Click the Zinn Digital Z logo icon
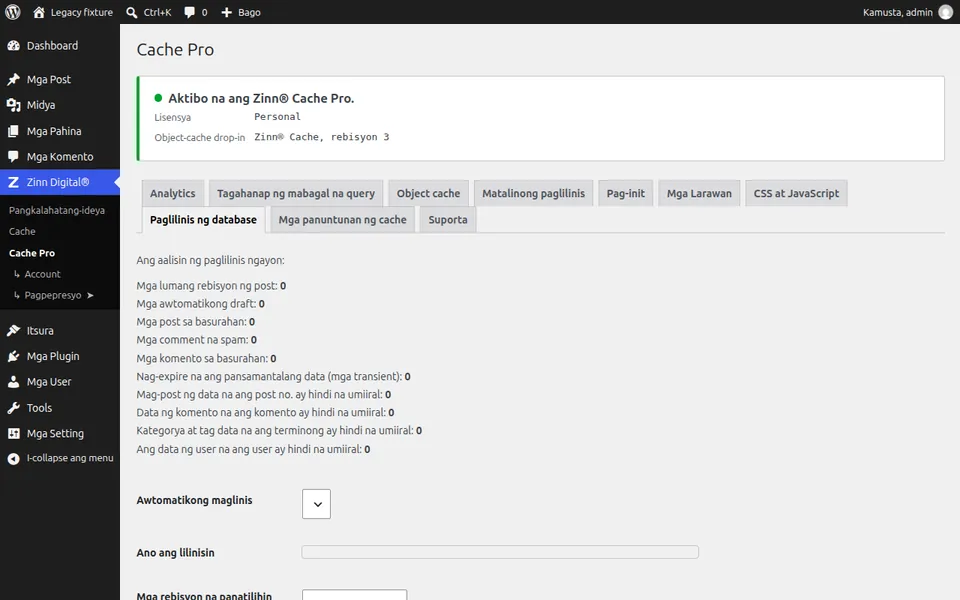The image size is (960, 600). coord(13,182)
